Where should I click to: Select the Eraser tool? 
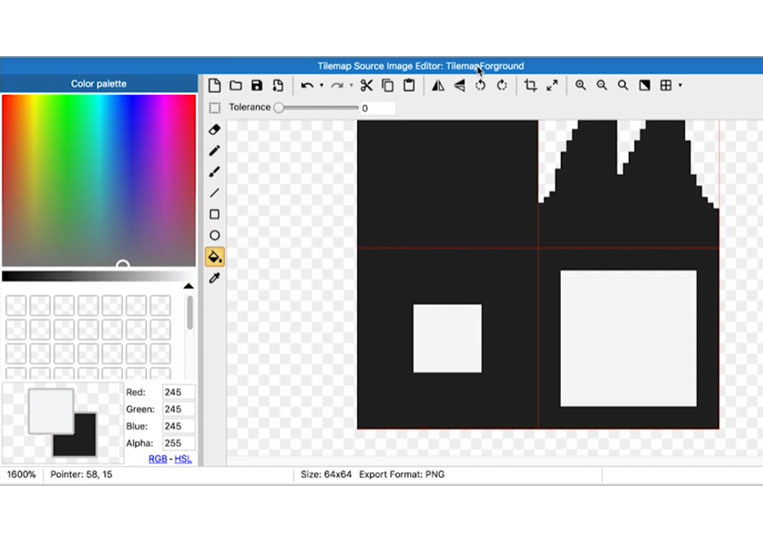click(x=214, y=129)
